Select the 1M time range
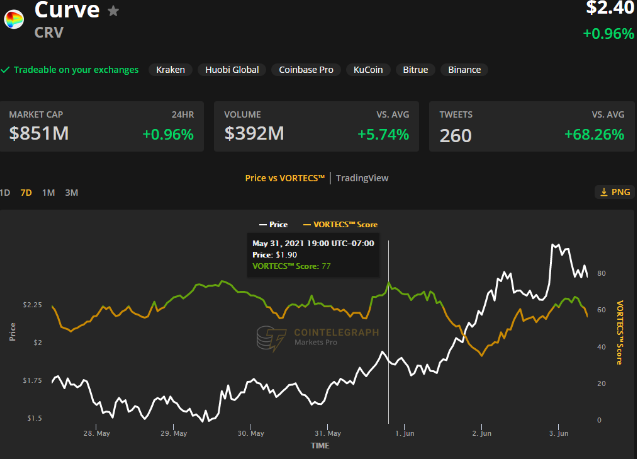This screenshot has width=637, height=459. pyautogui.click(x=48, y=193)
